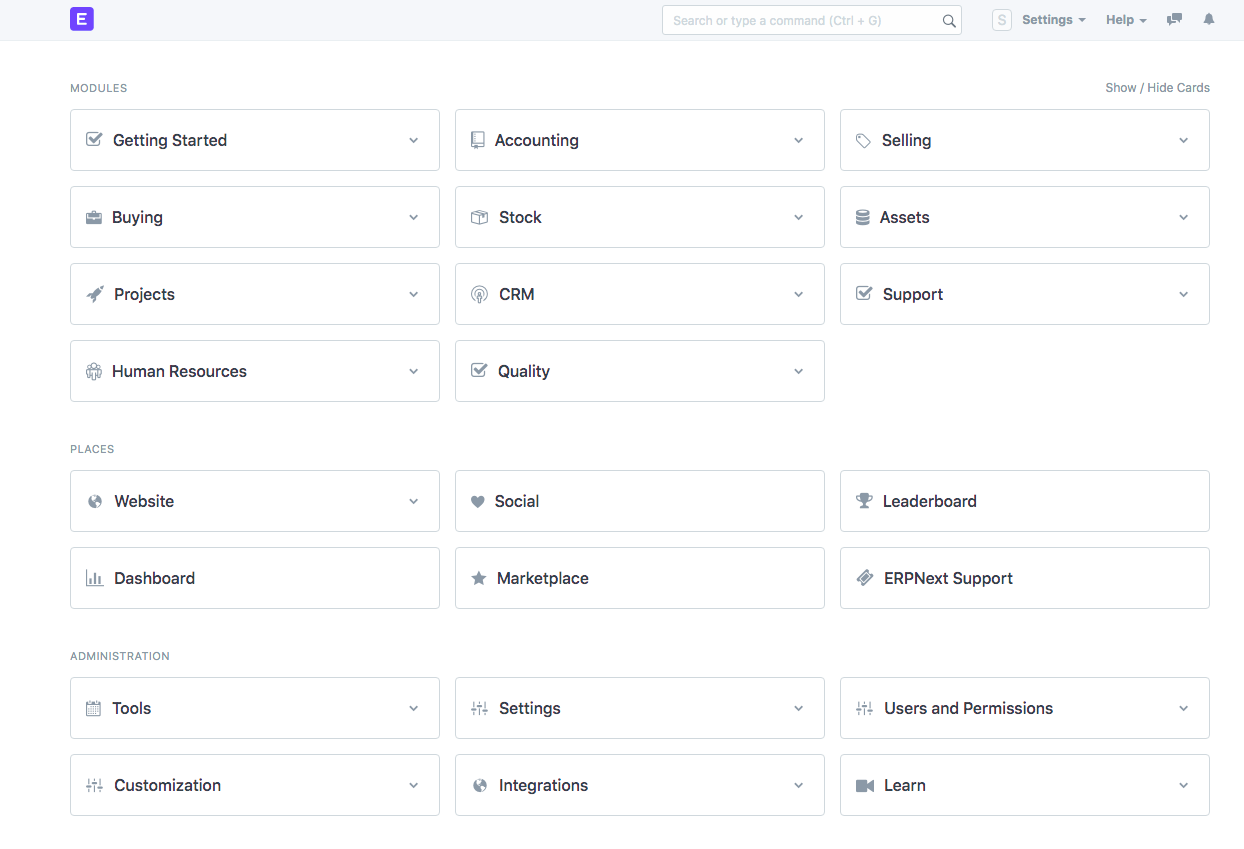The height and width of the screenshot is (849, 1244).
Task: Click the Selling tag icon
Action: tap(863, 141)
